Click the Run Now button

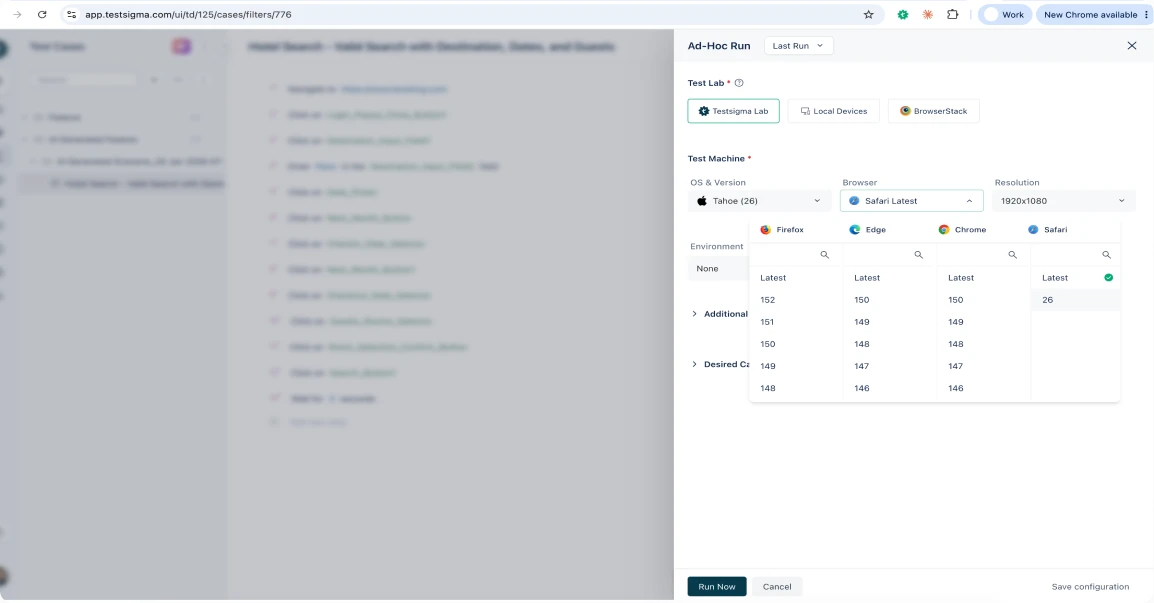click(x=717, y=587)
